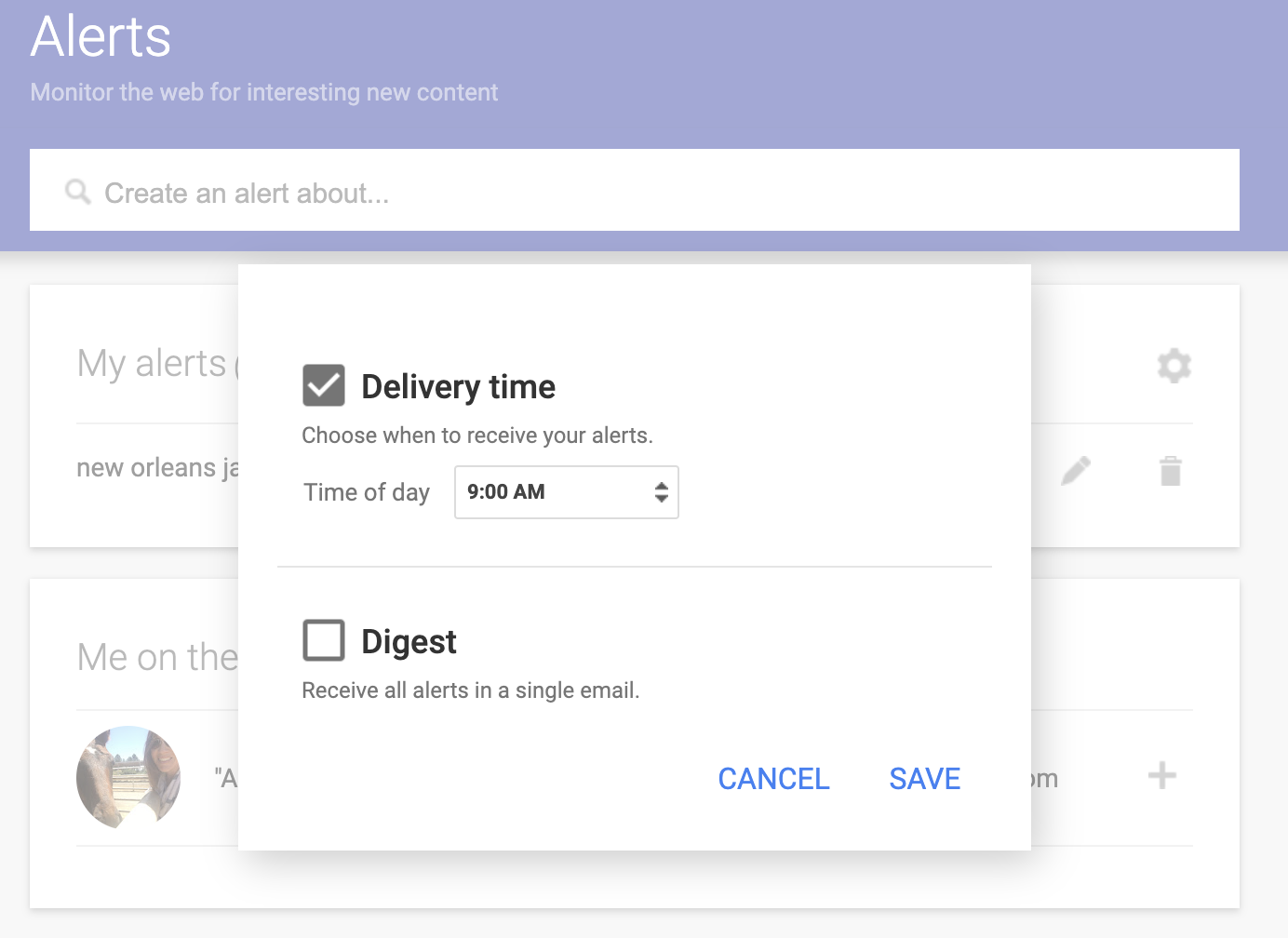Screen dimensions: 1288x938
Task: Select a different time from 9:00 AM selector
Action: pyautogui.click(x=566, y=492)
